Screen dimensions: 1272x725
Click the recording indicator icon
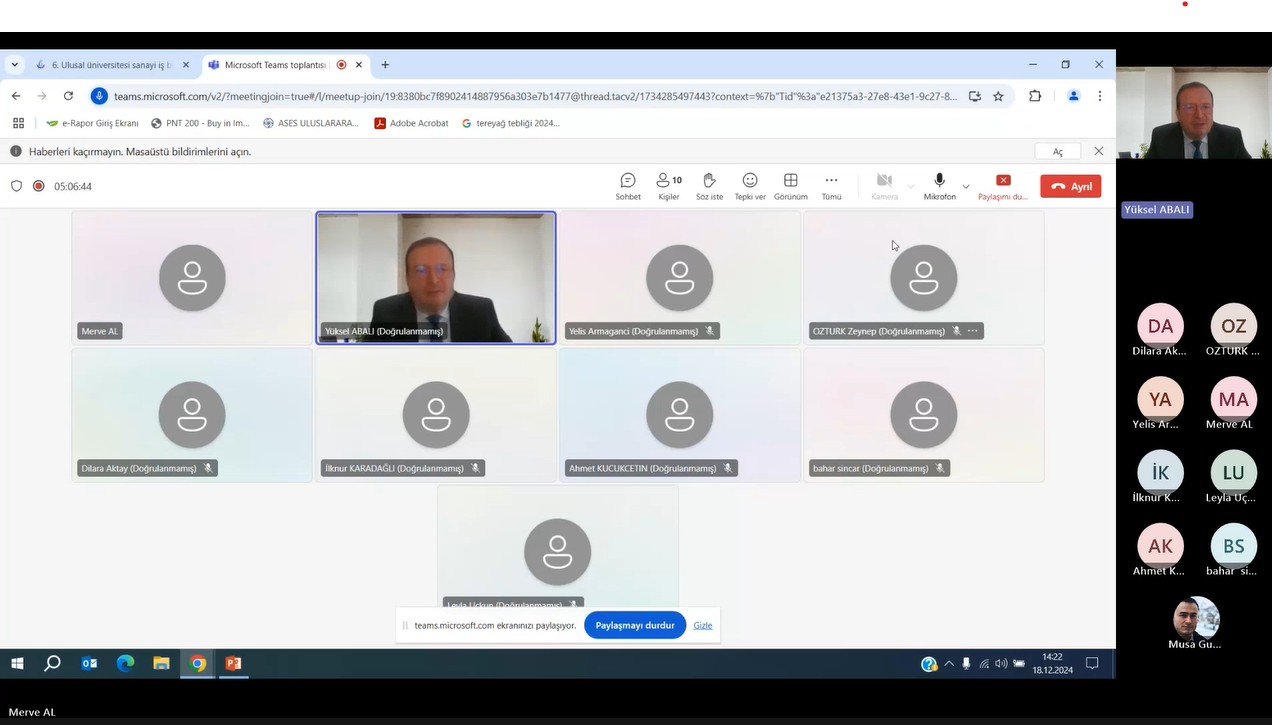click(x=39, y=186)
